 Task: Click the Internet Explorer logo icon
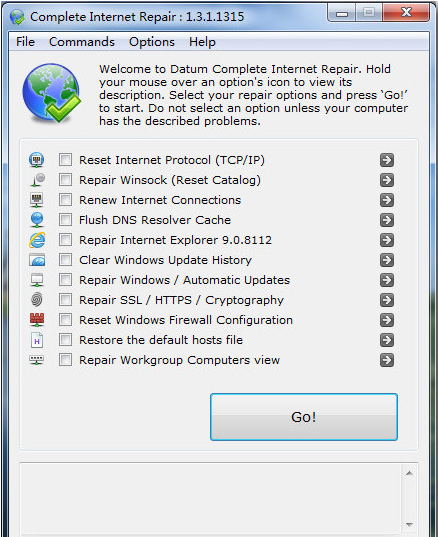[37, 240]
